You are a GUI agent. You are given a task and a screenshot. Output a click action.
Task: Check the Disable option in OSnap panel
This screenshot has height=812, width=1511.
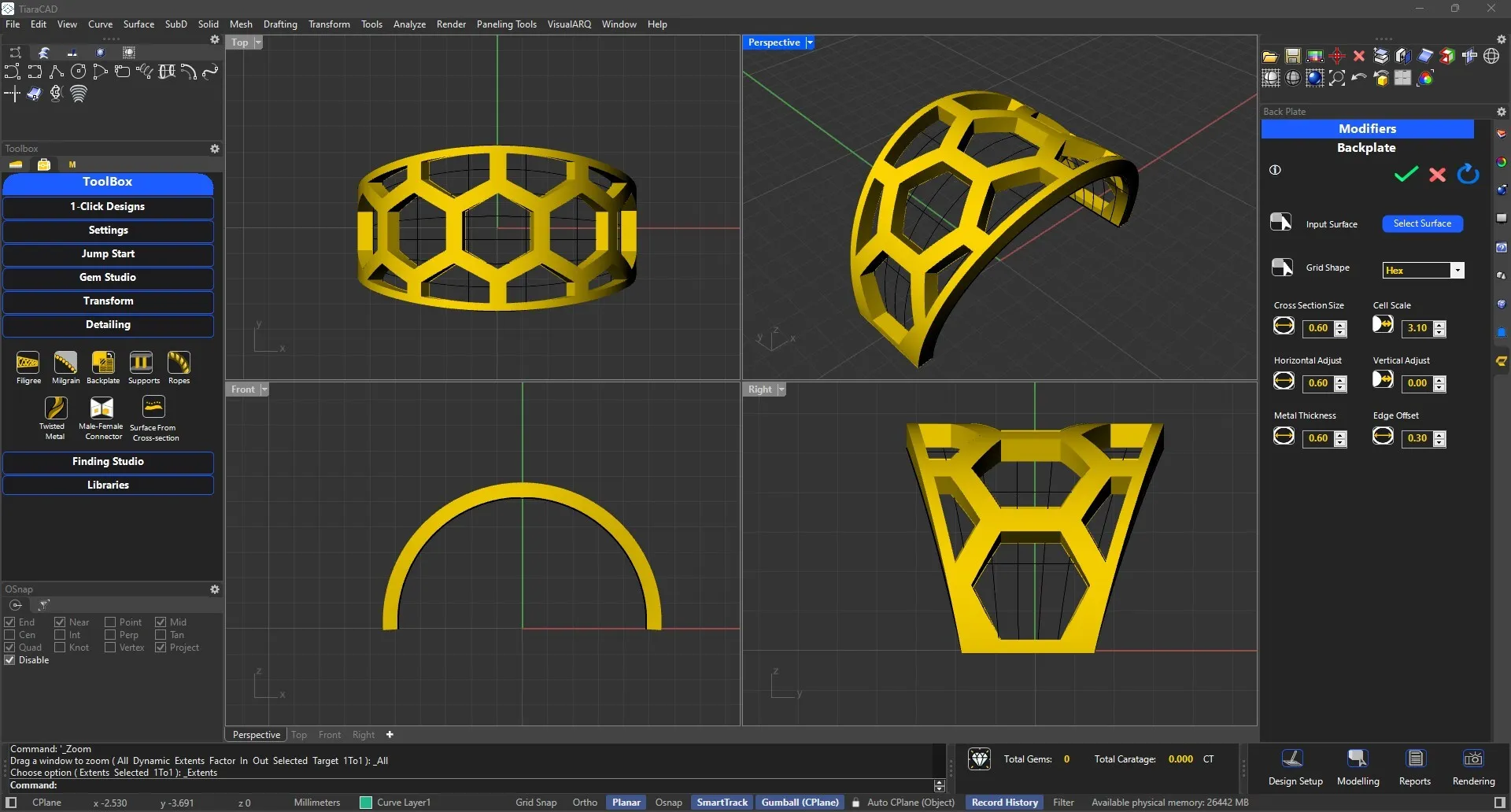tap(9, 659)
